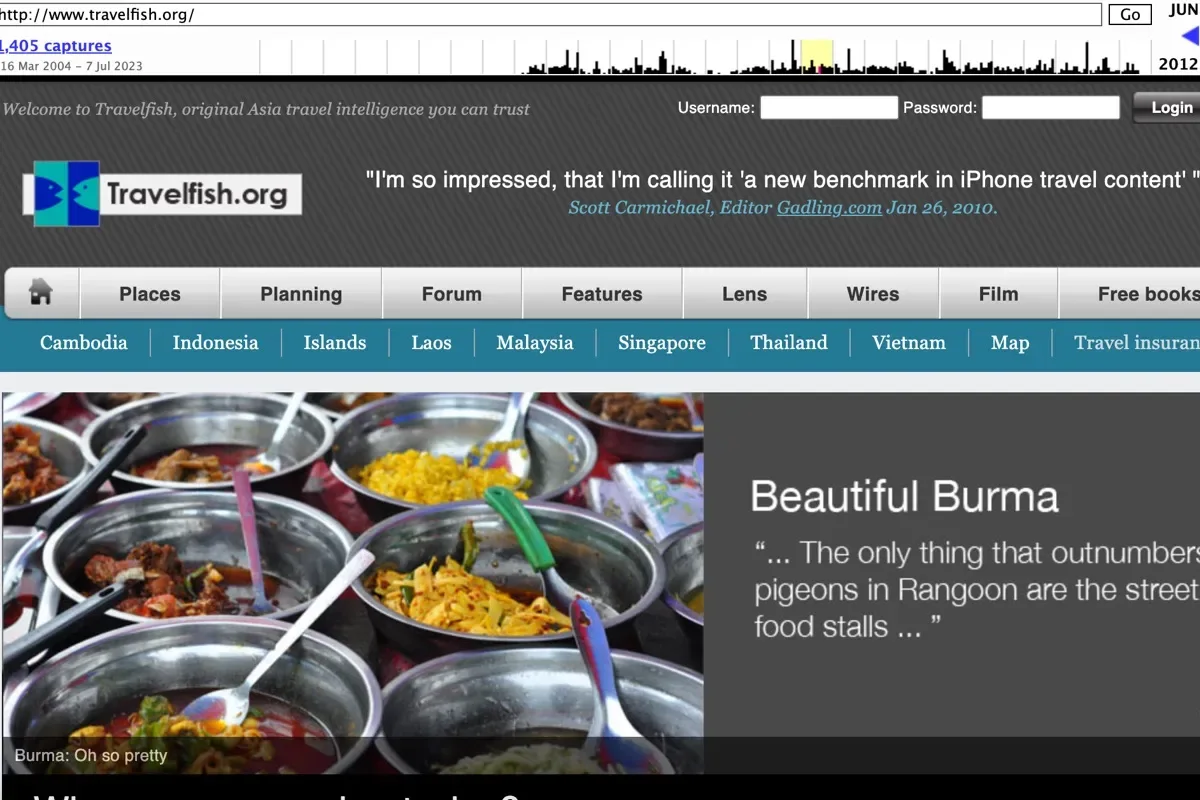Go to Thailand country page
Viewport: 1200px width, 800px height.
(789, 343)
